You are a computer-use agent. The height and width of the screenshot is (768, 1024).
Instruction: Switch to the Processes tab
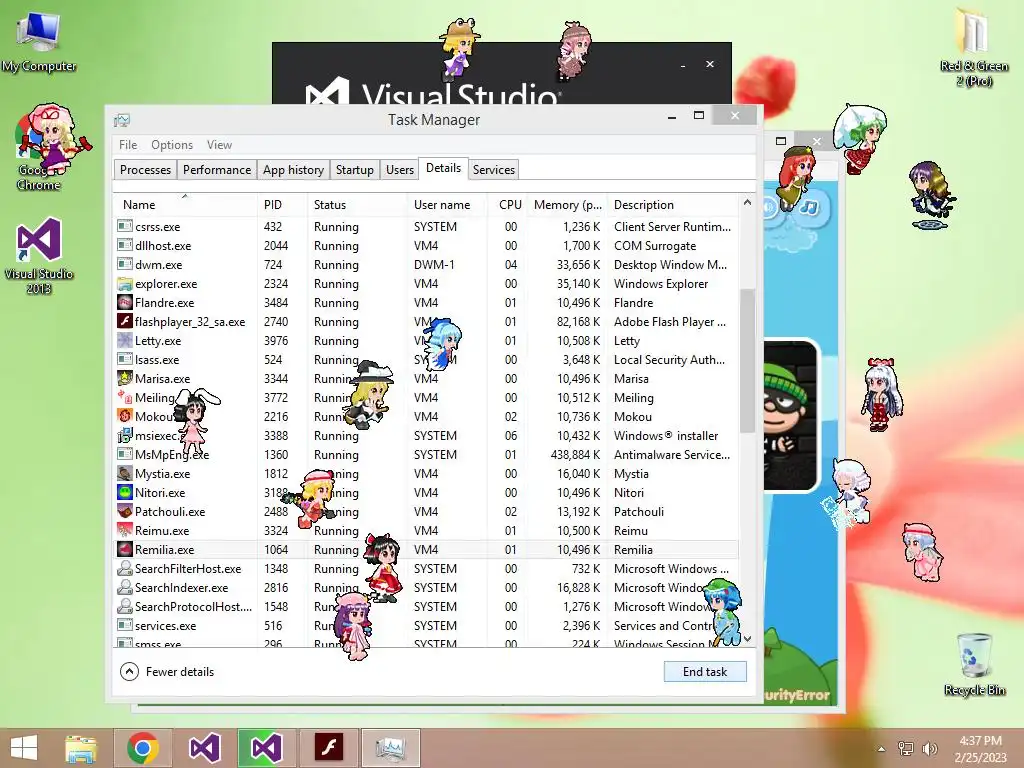tap(145, 170)
